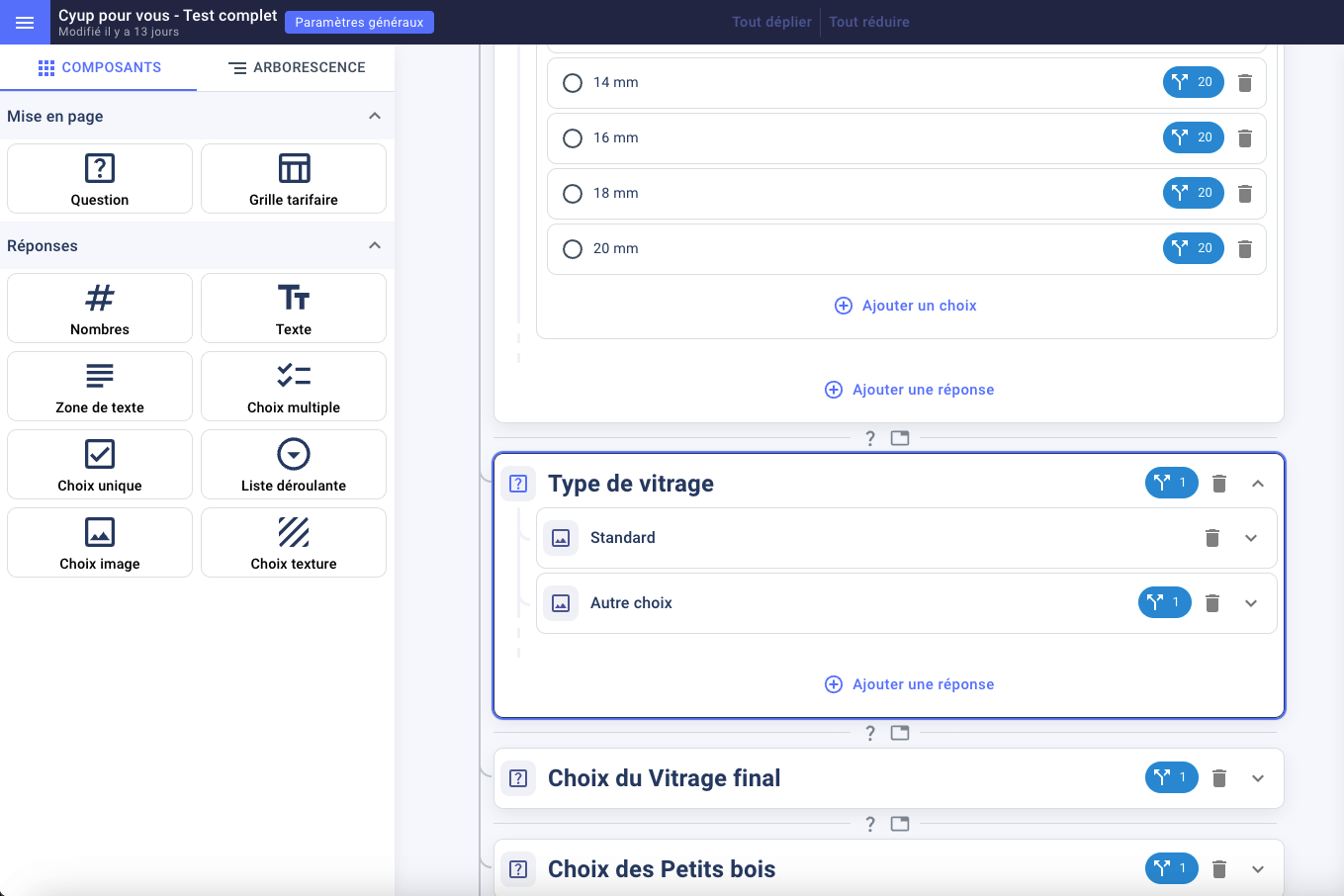Viewport: 1344px width, 896px height.
Task: Add a Question component
Action: pyautogui.click(x=100, y=179)
